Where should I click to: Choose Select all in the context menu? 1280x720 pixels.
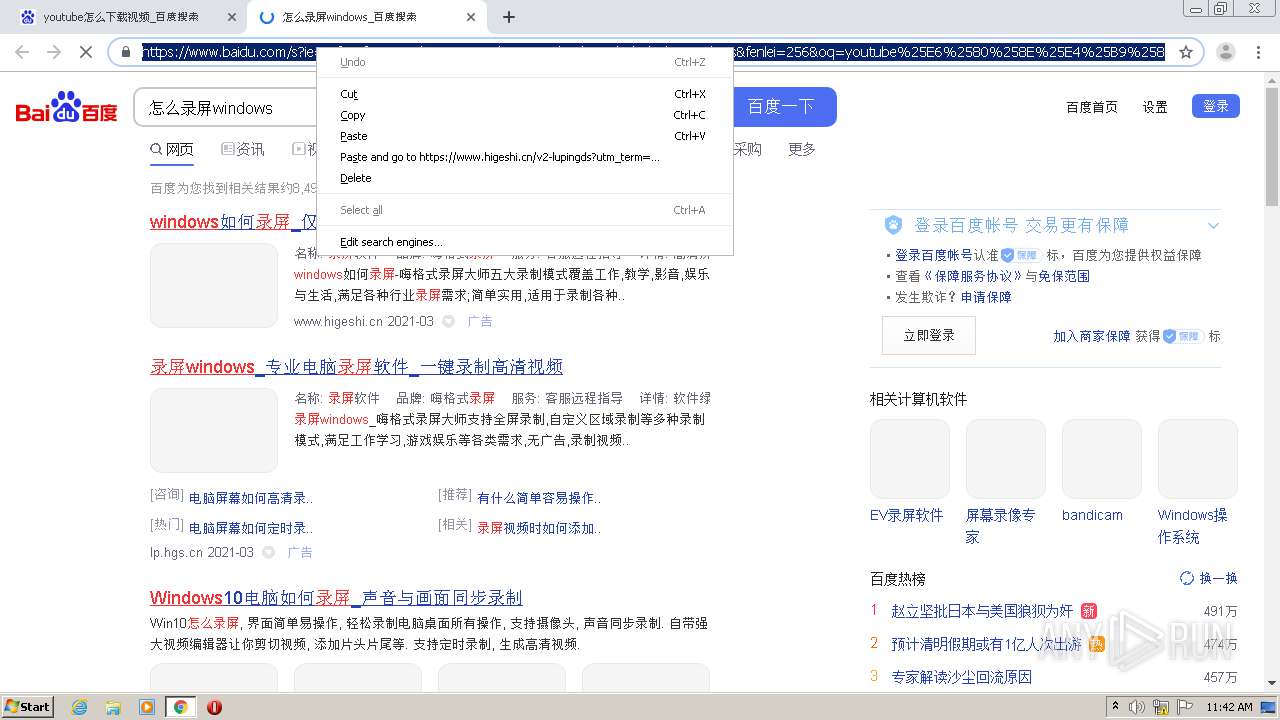click(x=525, y=210)
